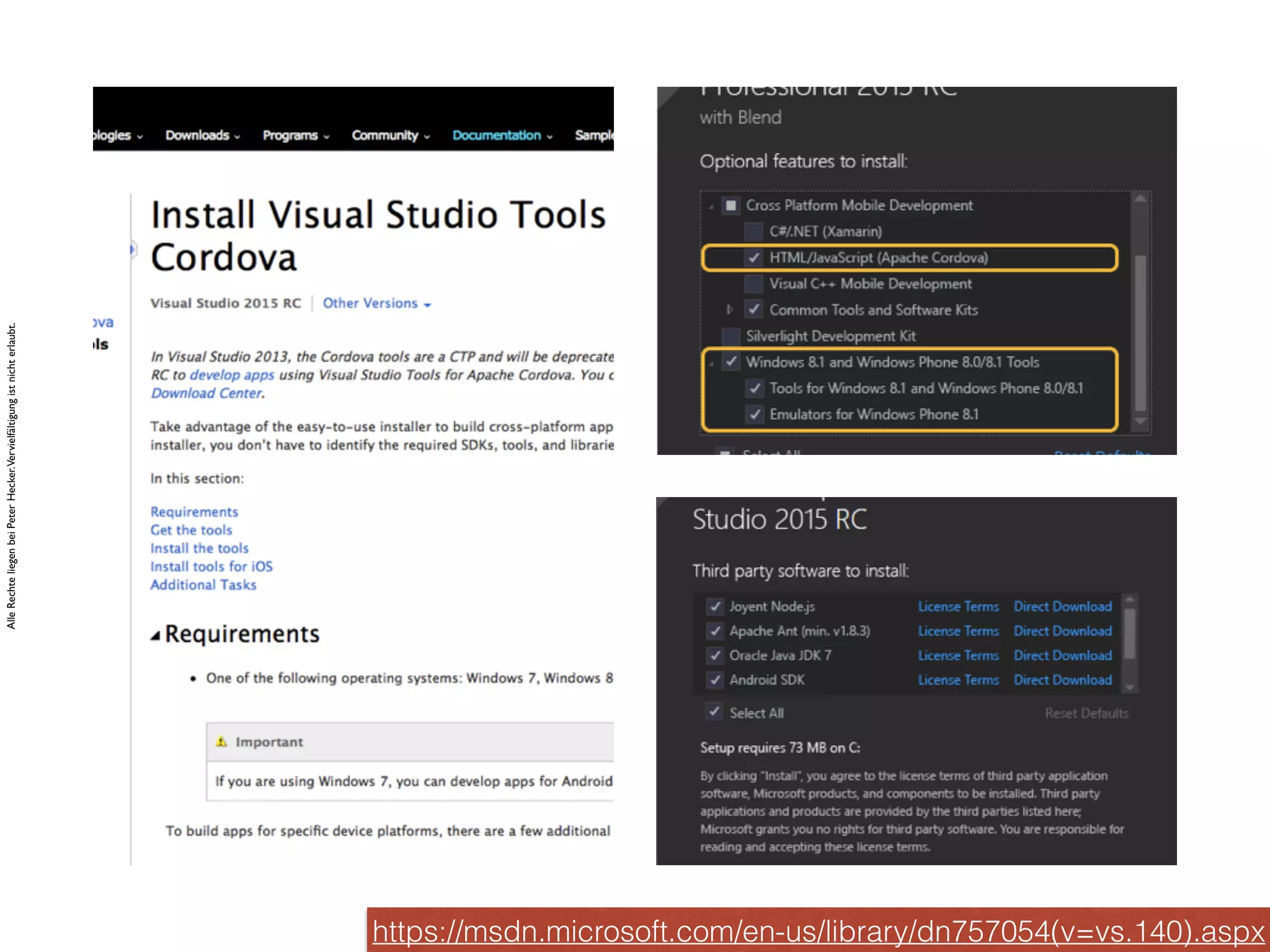The image size is (1270, 952).
Task: Open the Install tools for iOS link
Action: 211,566
